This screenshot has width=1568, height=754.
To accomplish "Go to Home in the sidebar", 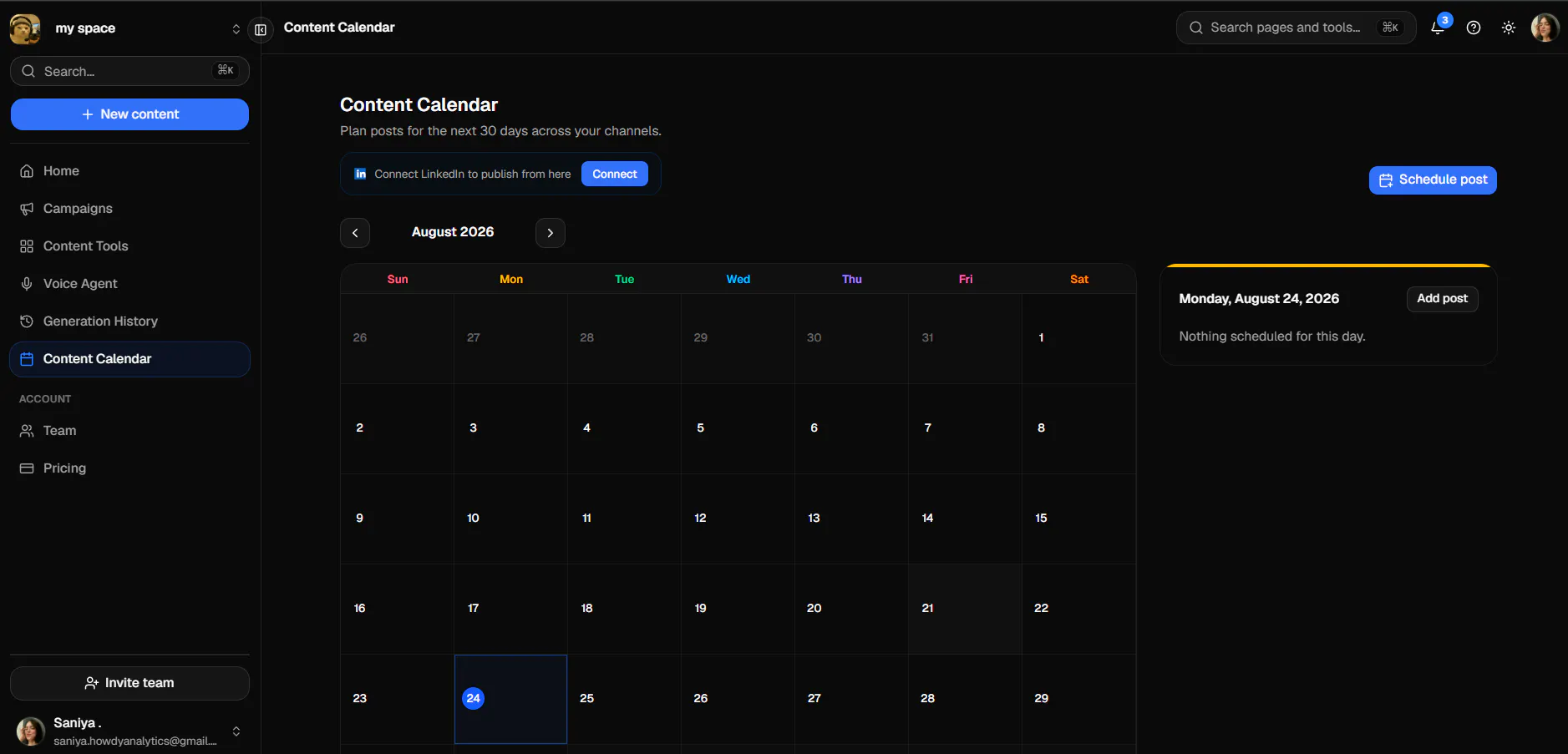I will (129, 171).
